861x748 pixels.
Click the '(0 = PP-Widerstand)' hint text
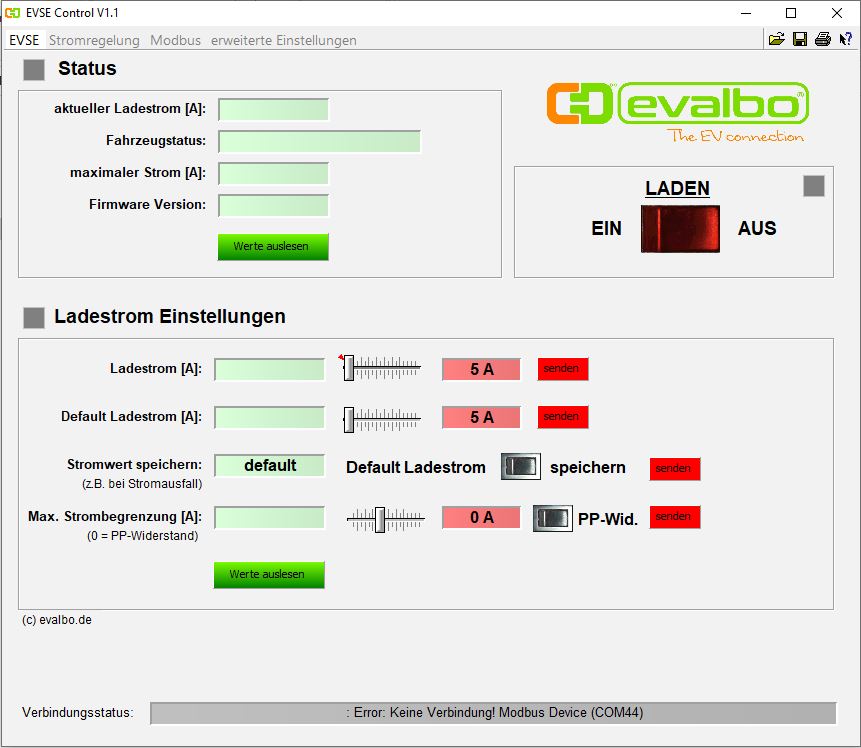[143, 536]
